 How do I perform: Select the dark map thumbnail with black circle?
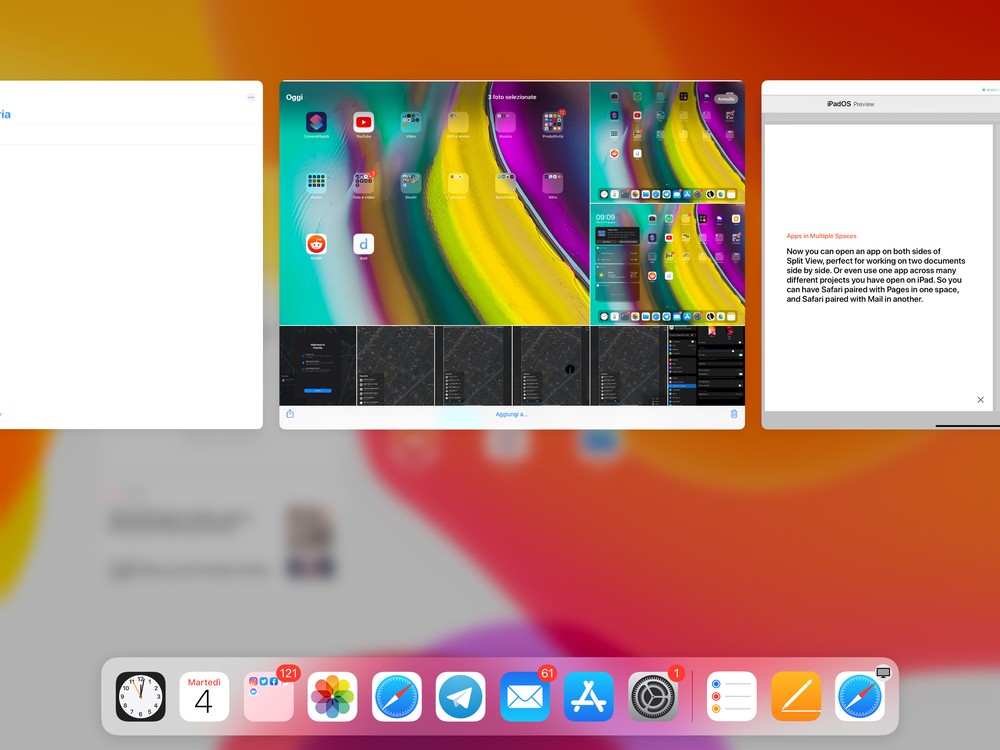(x=551, y=365)
